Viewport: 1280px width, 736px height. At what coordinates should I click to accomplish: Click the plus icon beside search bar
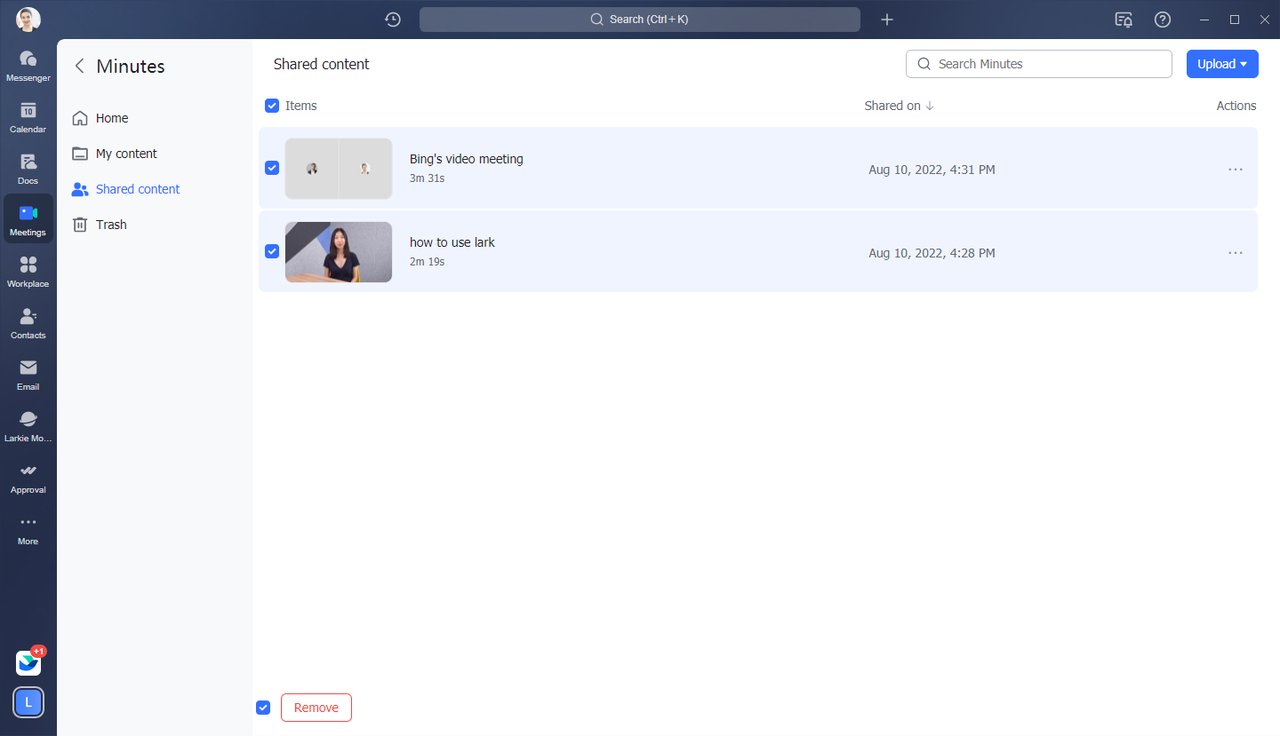coord(887,19)
